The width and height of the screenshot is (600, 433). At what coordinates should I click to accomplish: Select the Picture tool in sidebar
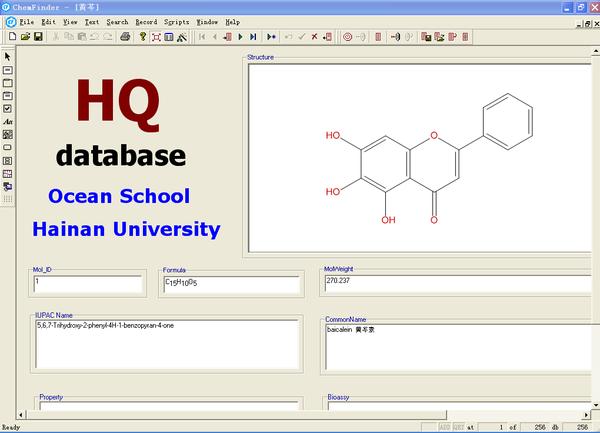(x=8, y=134)
